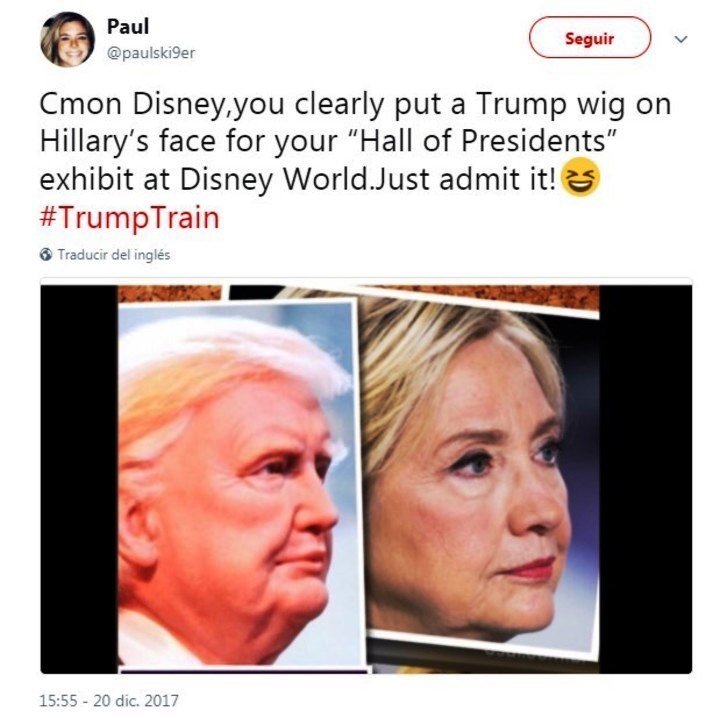This screenshot has height=718, width=720.
Task: Click the display name Paul
Action: tap(128, 27)
